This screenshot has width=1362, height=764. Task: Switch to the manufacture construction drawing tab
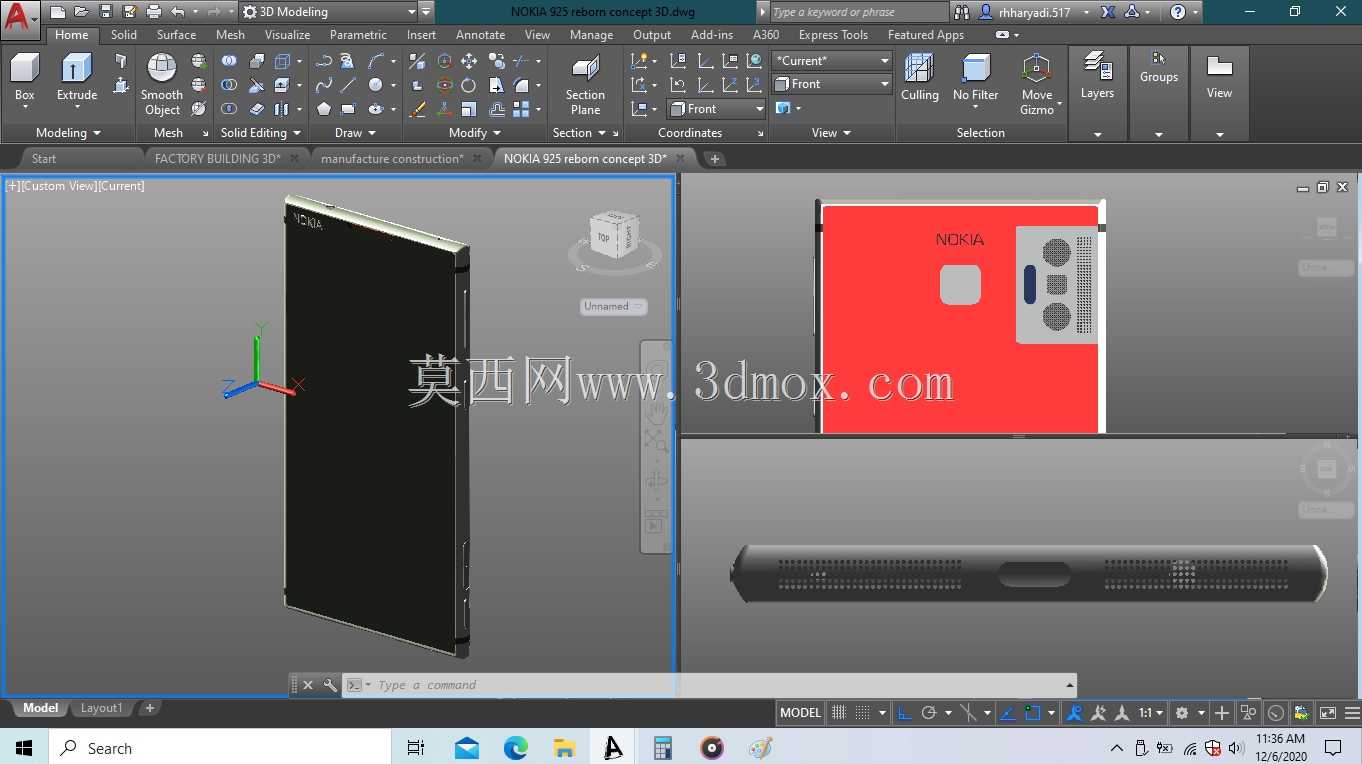tap(392, 159)
